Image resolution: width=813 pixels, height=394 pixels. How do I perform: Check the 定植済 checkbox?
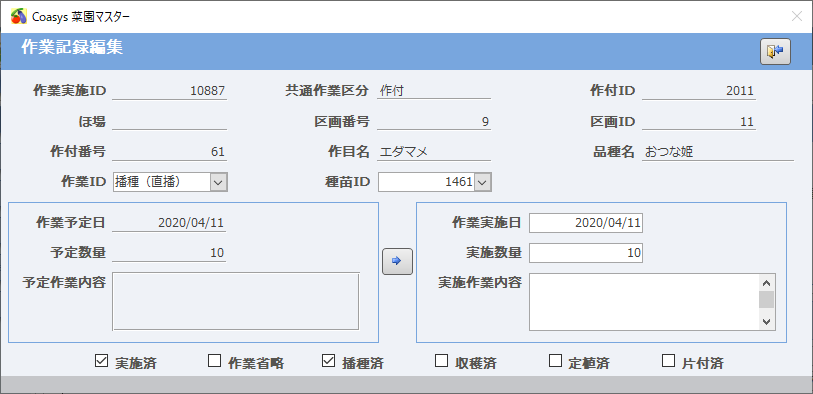pyautogui.click(x=555, y=360)
